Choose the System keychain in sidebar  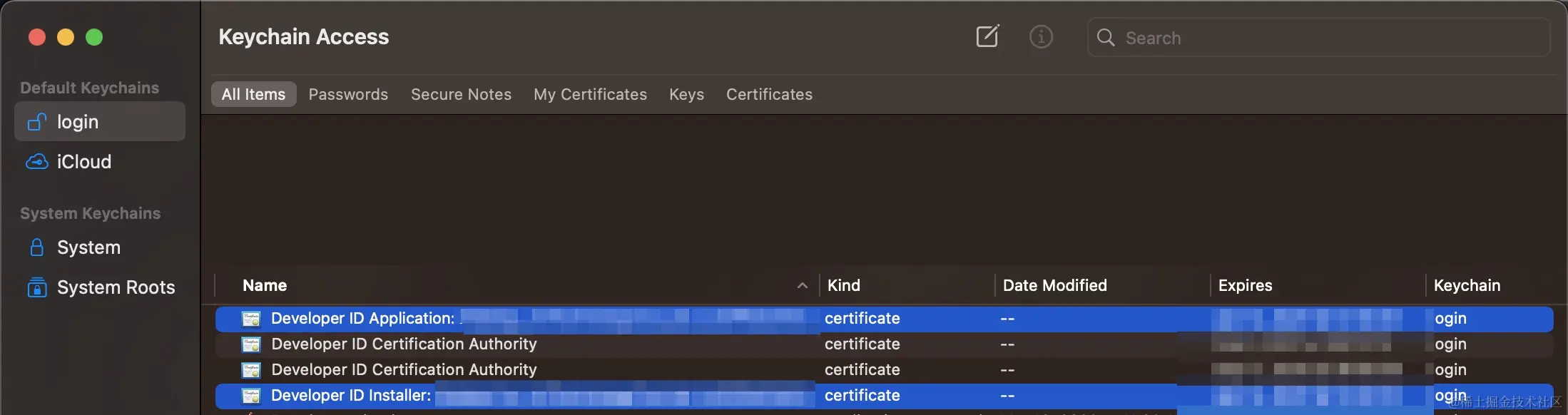(x=100, y=247)
